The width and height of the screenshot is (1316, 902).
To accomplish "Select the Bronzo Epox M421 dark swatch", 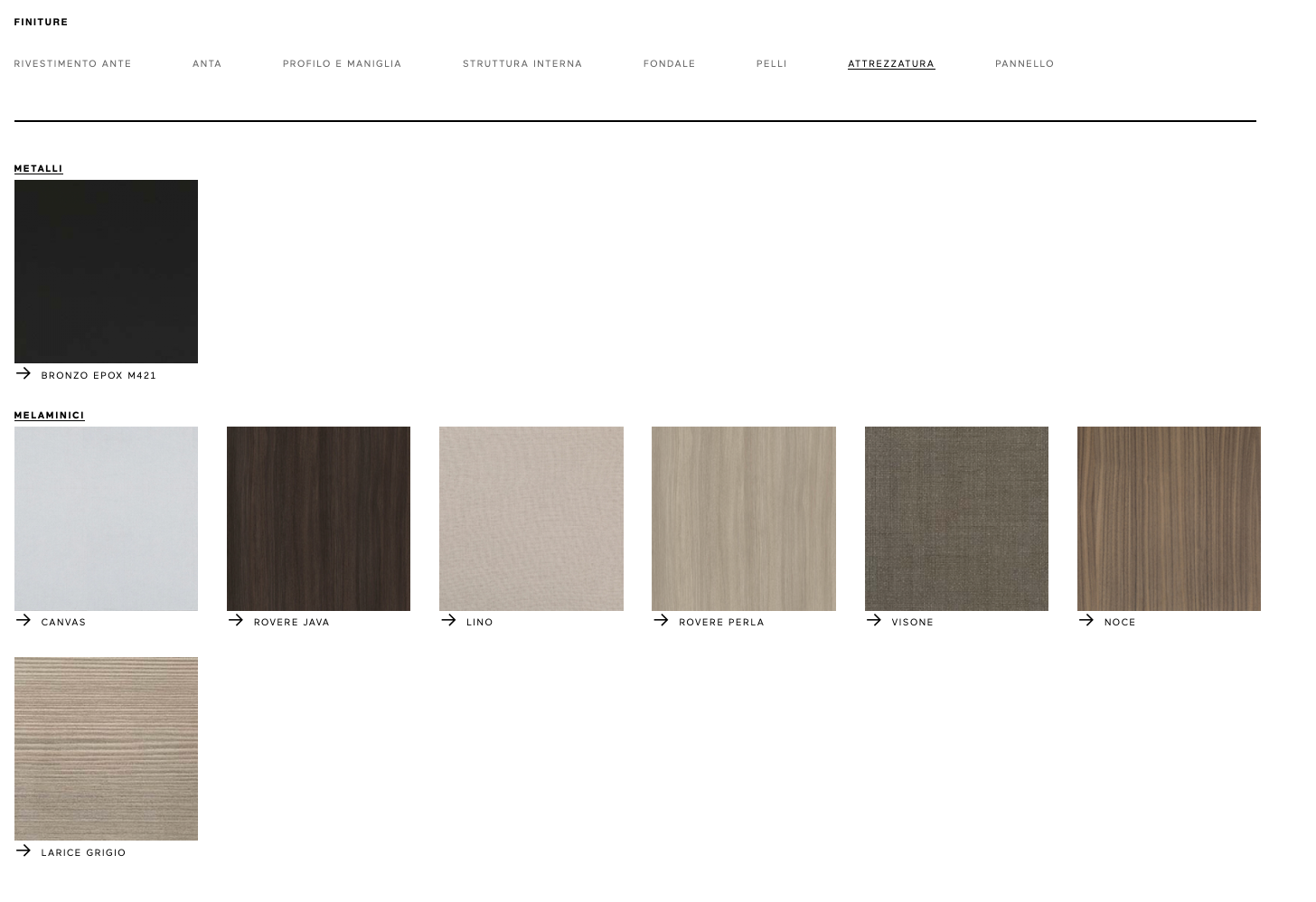I will click(106, 271).
